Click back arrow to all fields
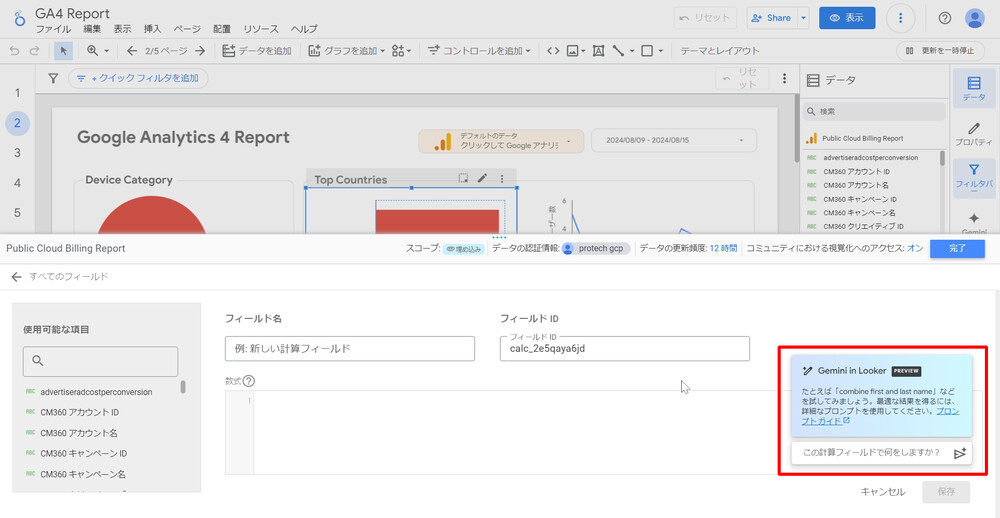 pos(16,277)
